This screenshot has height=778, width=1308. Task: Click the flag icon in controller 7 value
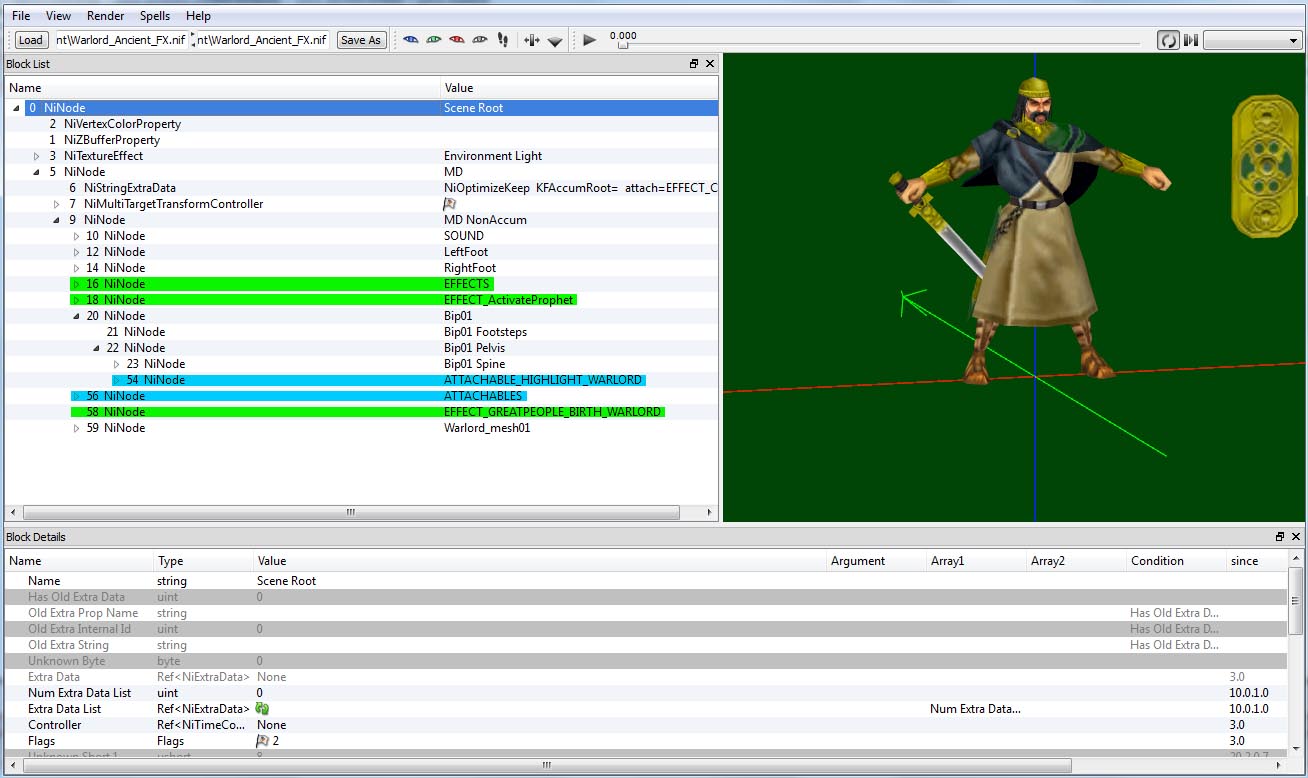click(x=450, y=204)
